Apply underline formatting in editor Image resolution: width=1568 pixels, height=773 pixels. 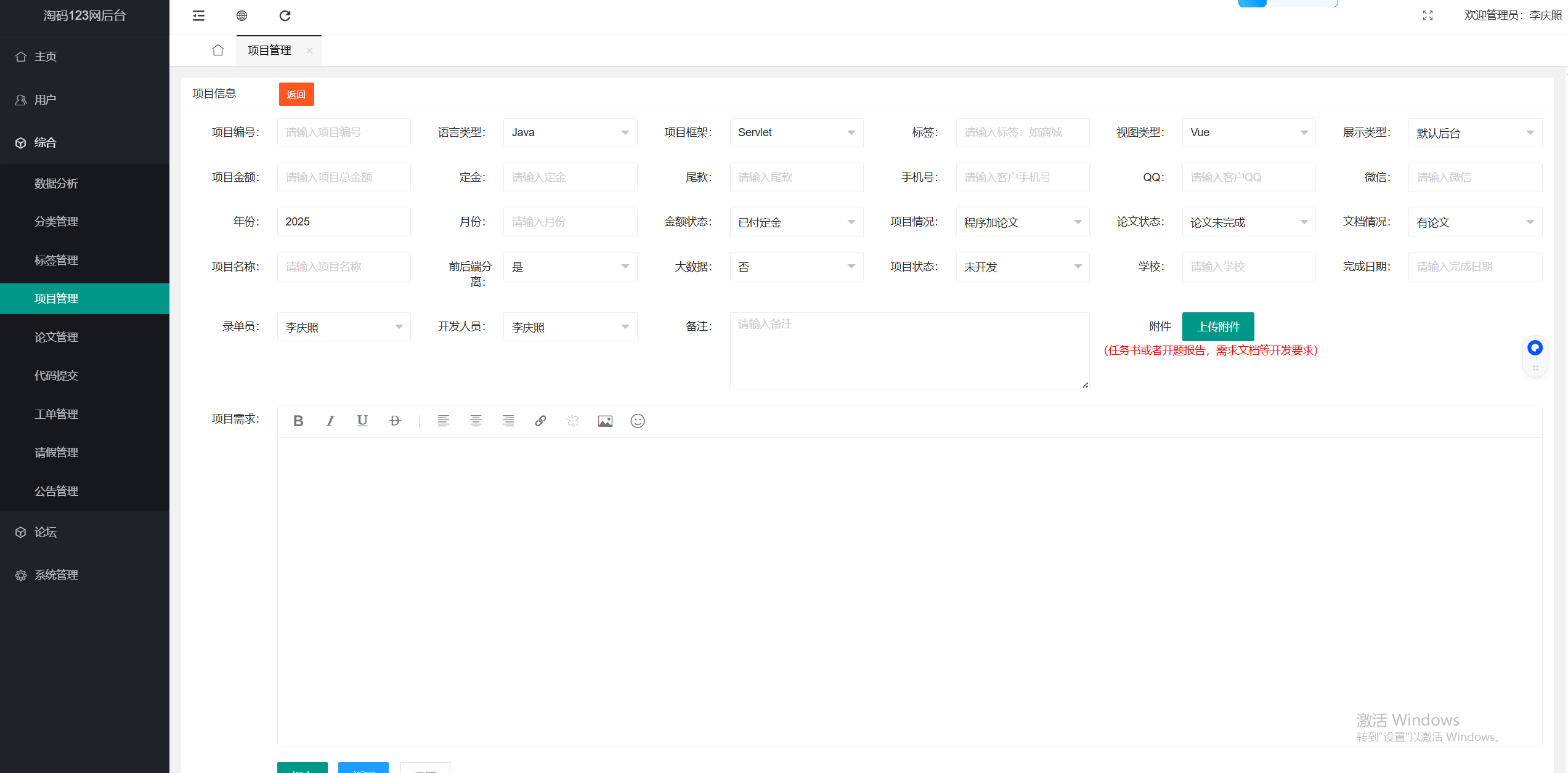click(362, 421)
